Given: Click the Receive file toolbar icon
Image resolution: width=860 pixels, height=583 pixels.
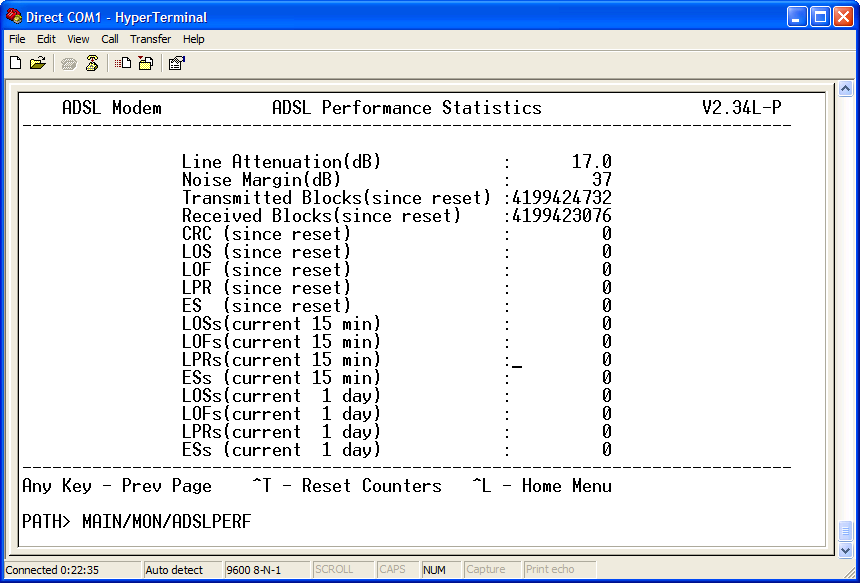Looking at the screenshot, I should (x=146, y=62).
